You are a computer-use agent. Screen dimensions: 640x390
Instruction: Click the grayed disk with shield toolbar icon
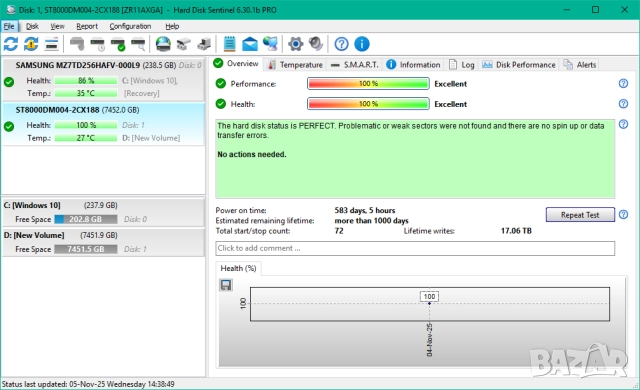tap(77, 44)
